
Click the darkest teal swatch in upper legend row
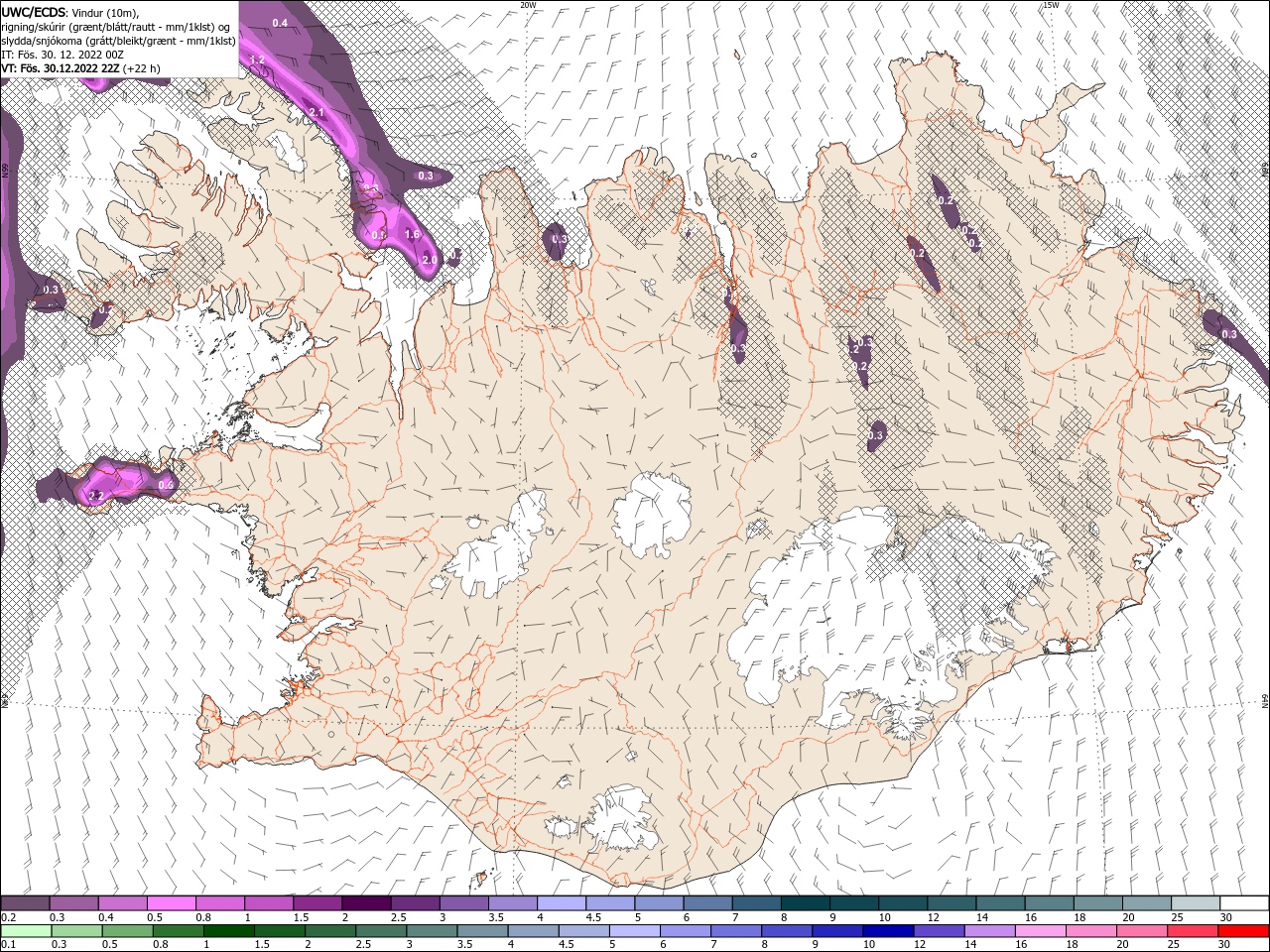click(805, 903)
